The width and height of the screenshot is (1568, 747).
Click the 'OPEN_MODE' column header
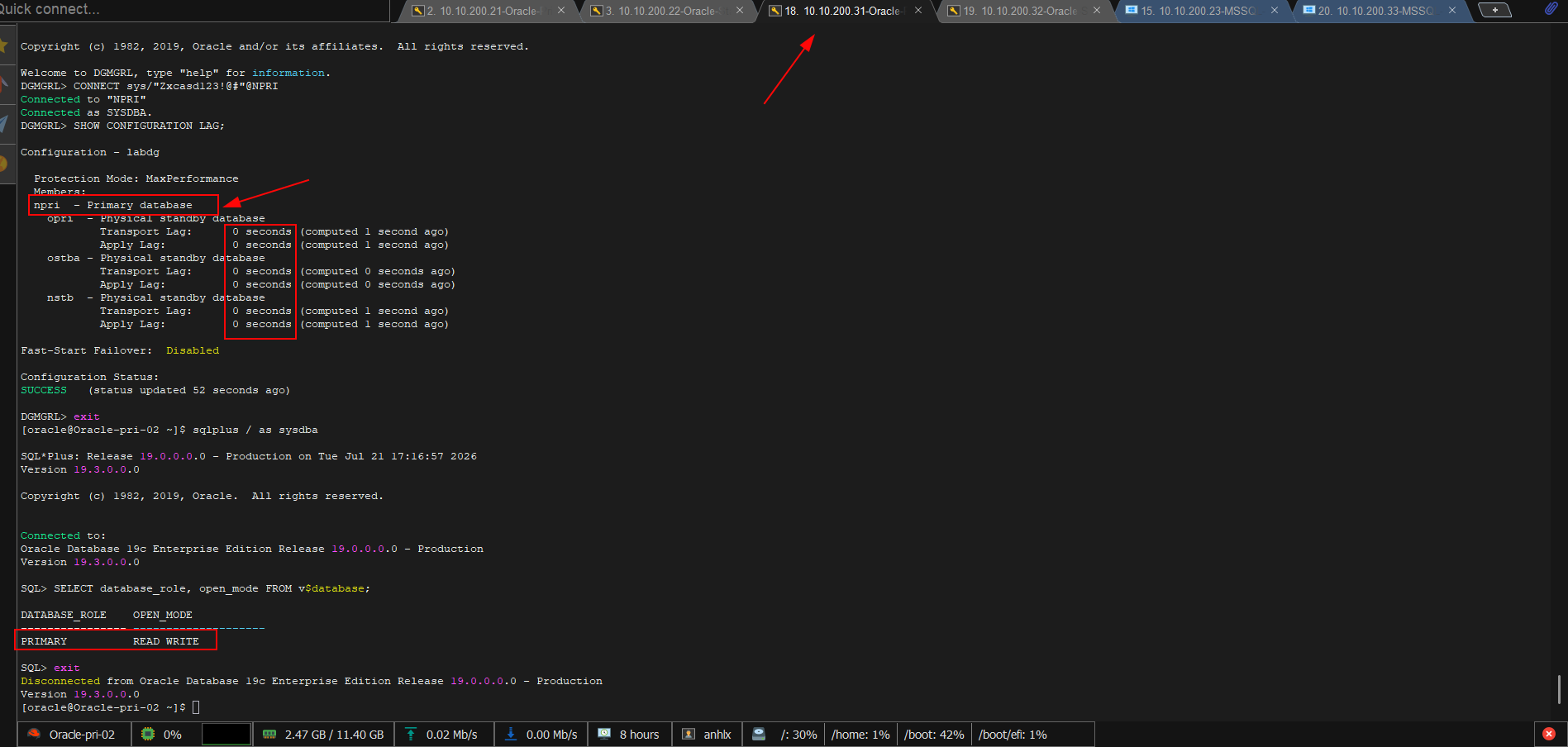[163, 615]
